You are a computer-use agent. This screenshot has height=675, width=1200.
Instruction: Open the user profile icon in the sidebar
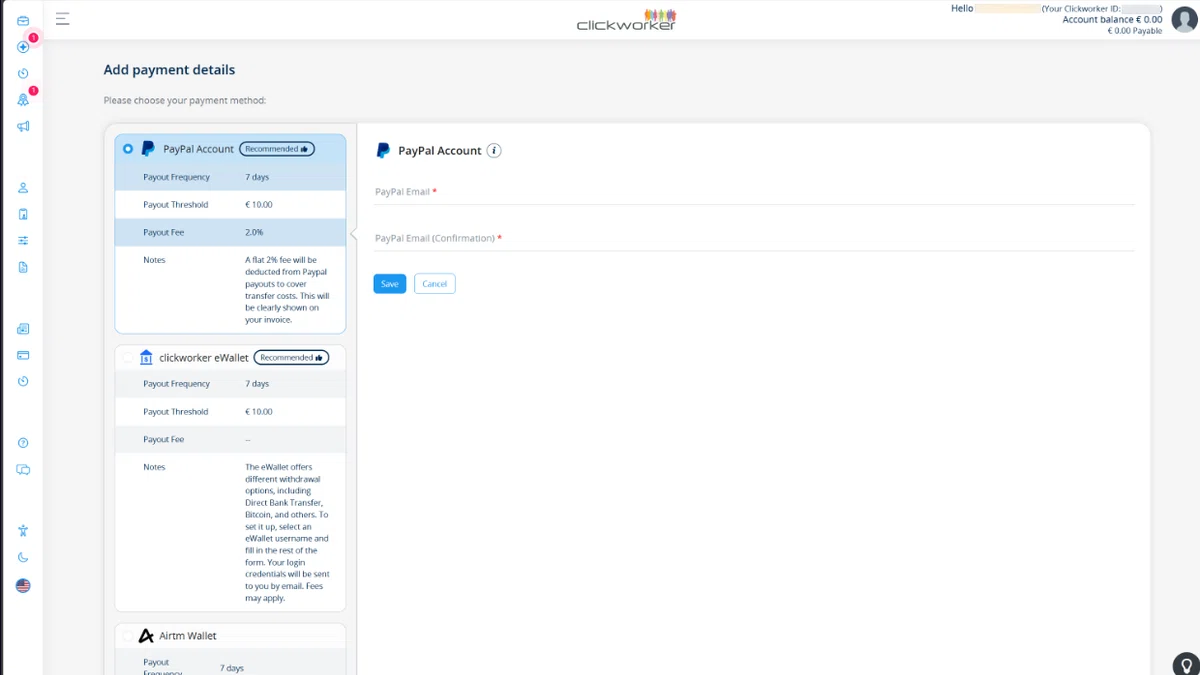pyautogui.click(x=23, y=188)
